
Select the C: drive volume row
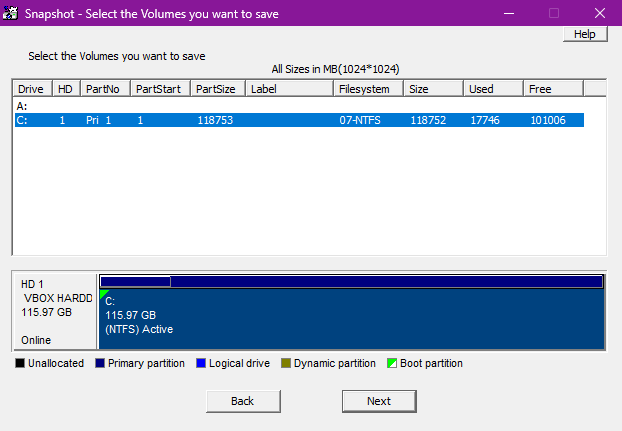point(299,120)
